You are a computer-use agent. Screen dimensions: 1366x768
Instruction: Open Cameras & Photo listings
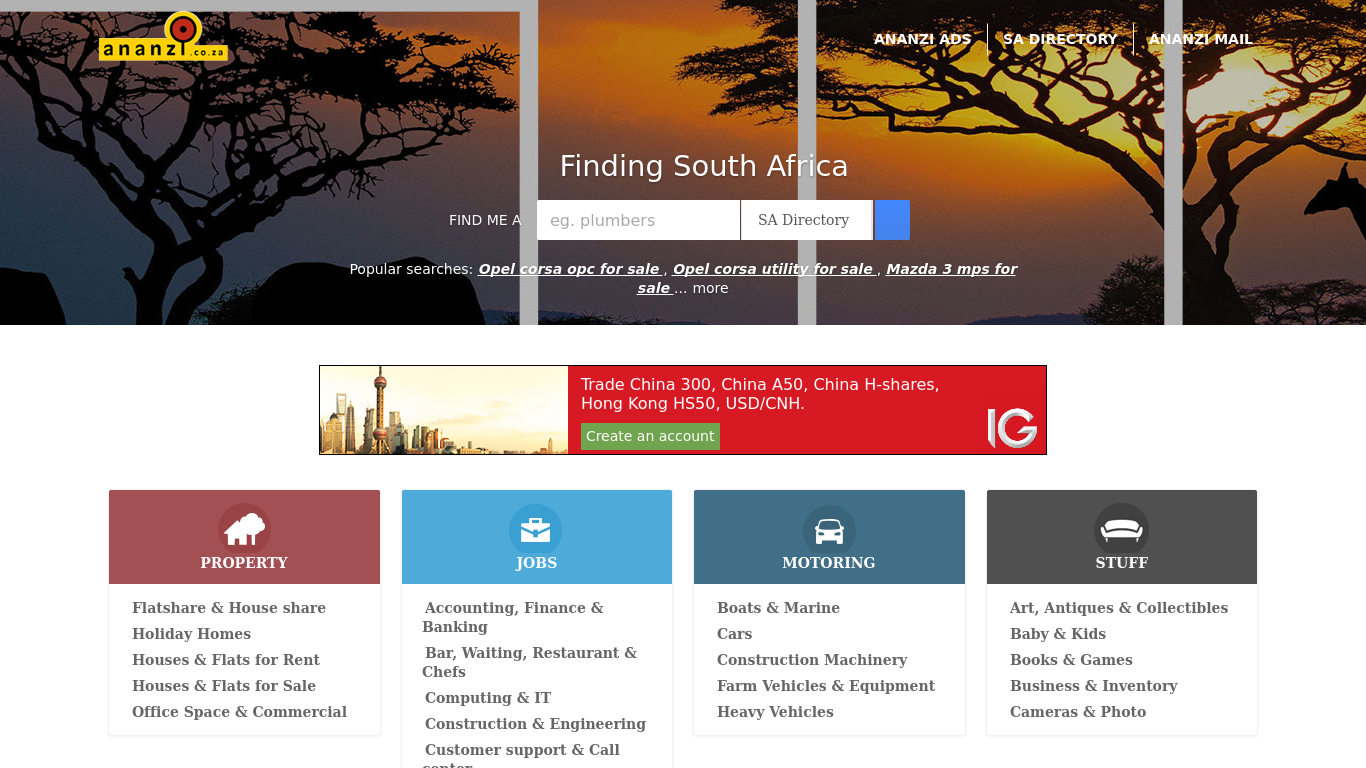coord(1078,712)
